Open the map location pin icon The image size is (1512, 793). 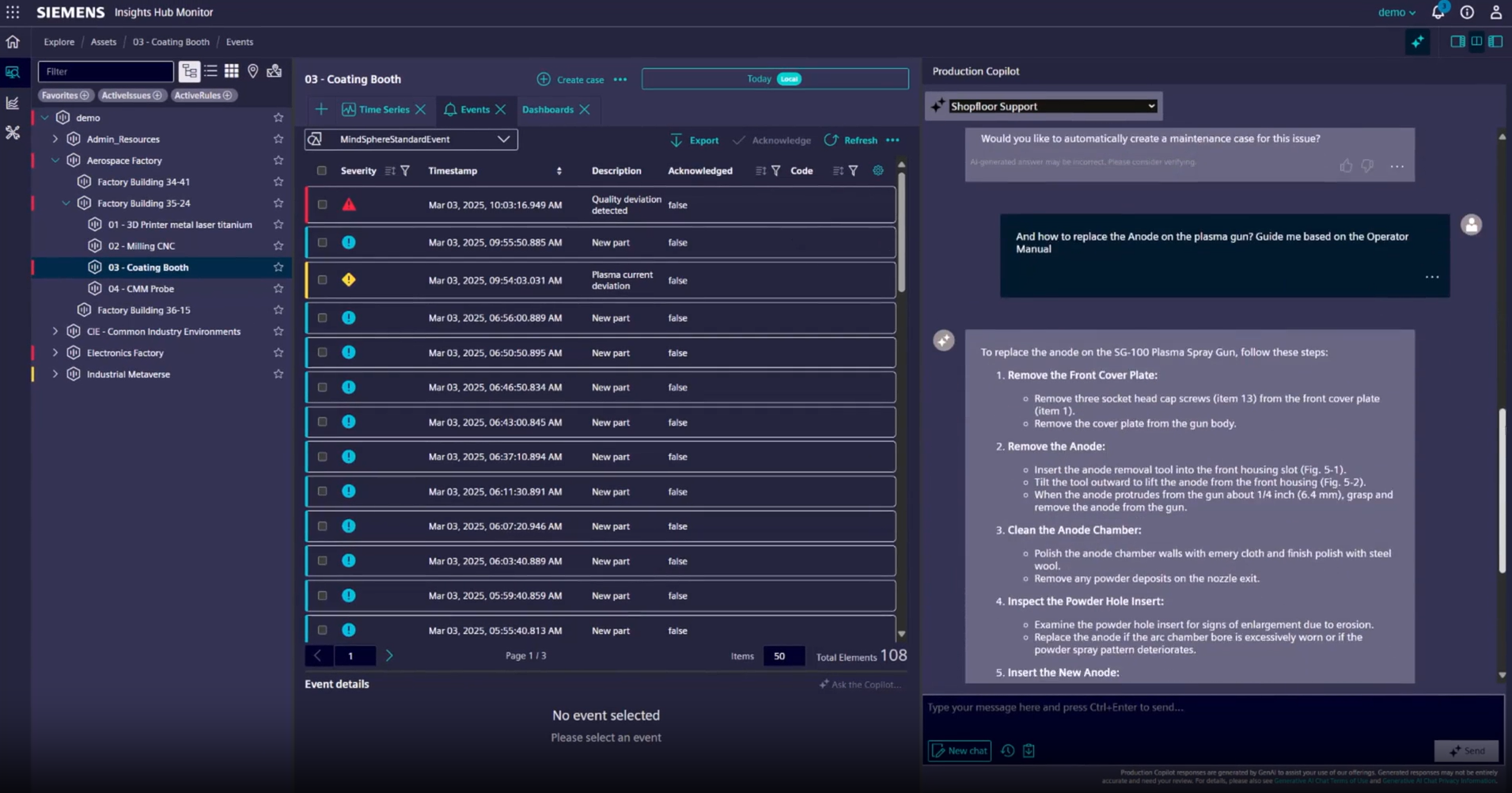pos(253,71)
